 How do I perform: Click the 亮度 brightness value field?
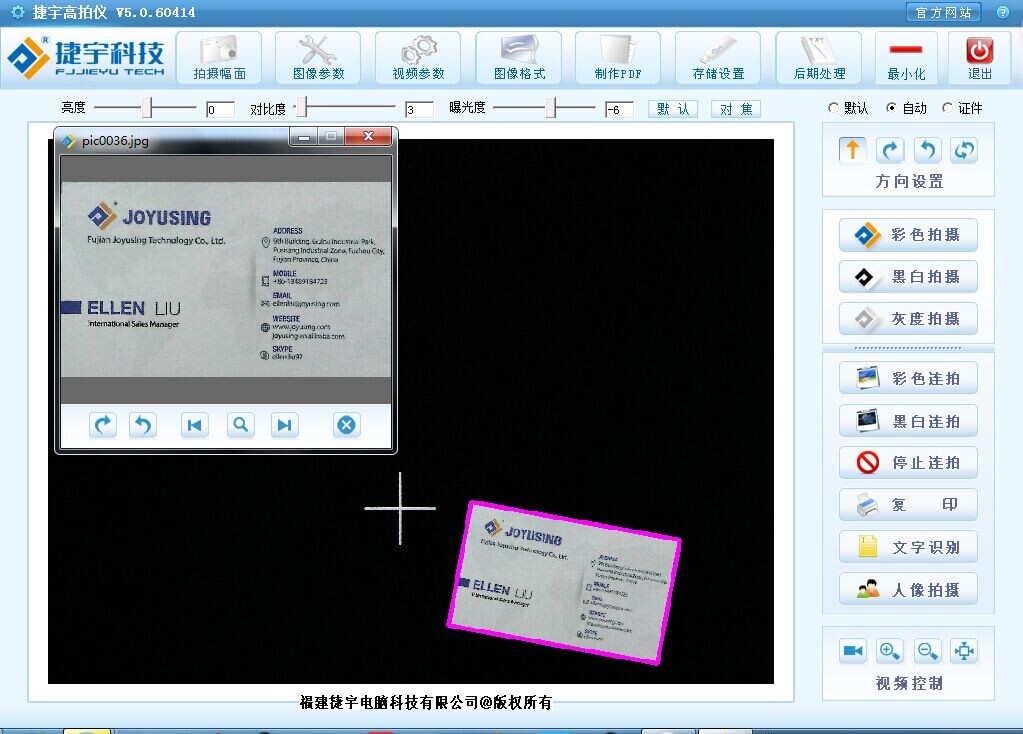[x=220, y=110]
